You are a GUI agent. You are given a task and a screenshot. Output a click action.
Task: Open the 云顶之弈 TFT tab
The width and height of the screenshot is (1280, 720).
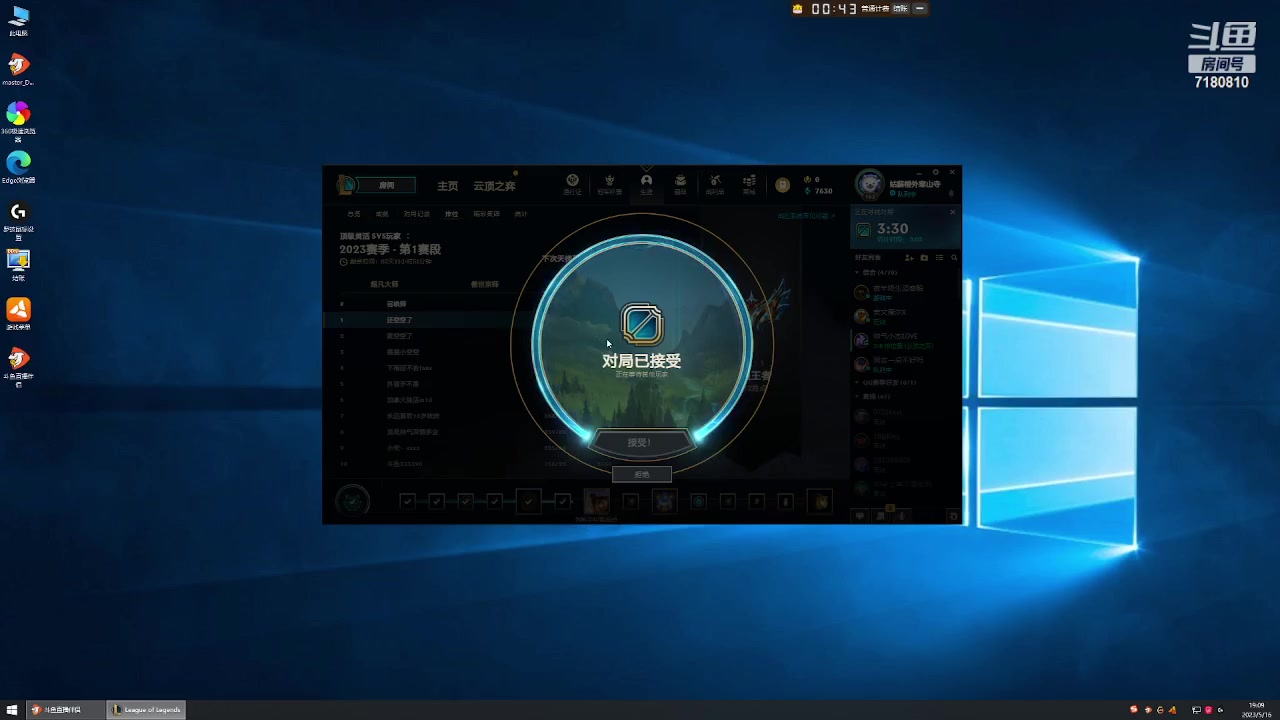pos(494,186)
